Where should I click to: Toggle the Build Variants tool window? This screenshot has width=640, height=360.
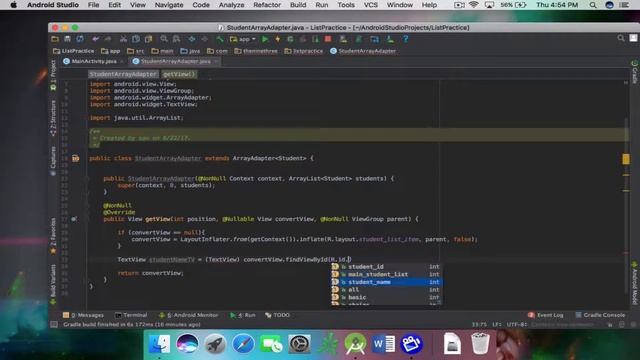click(x=53, y=284)
